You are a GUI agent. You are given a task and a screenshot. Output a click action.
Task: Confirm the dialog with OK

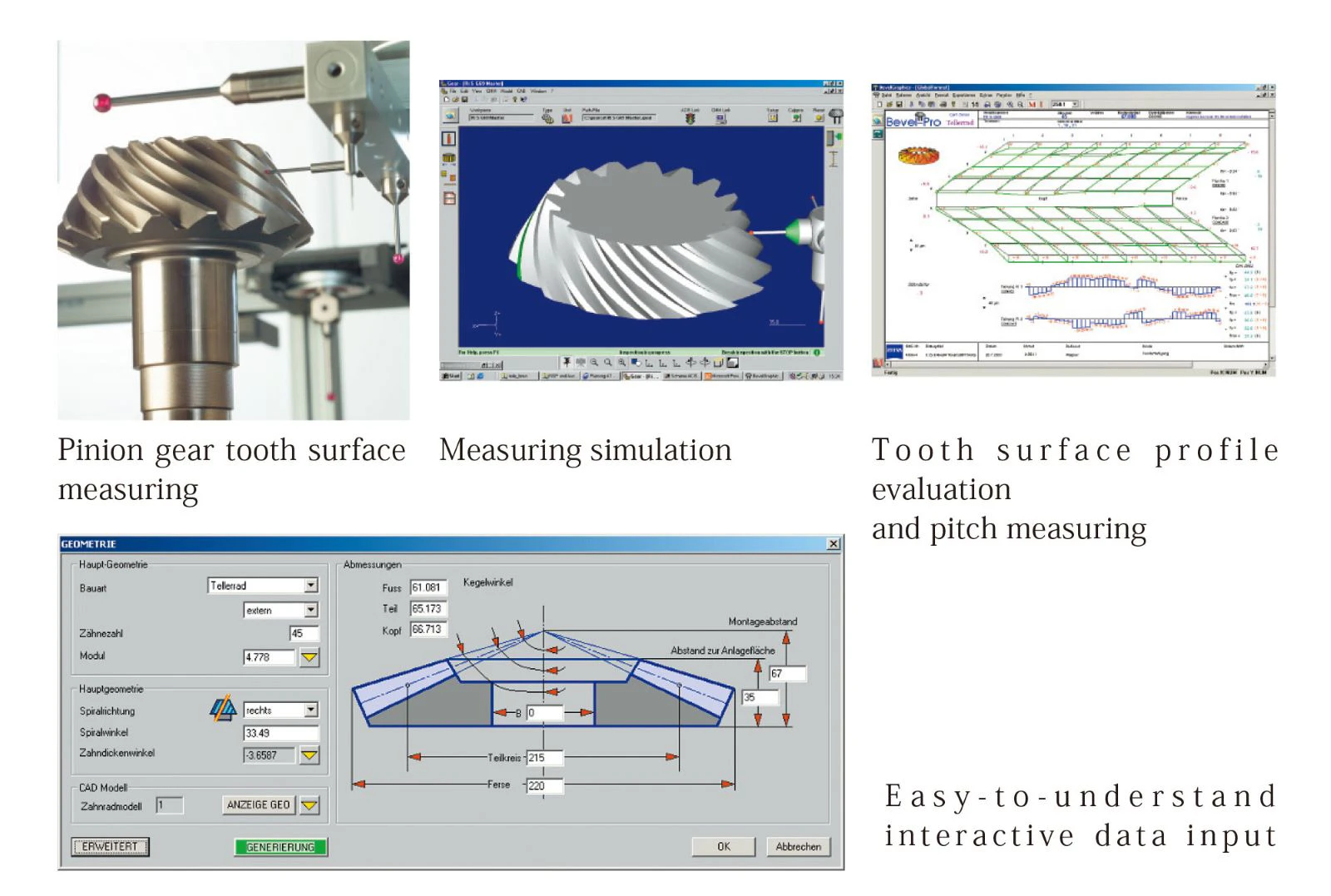click(723, 847)
